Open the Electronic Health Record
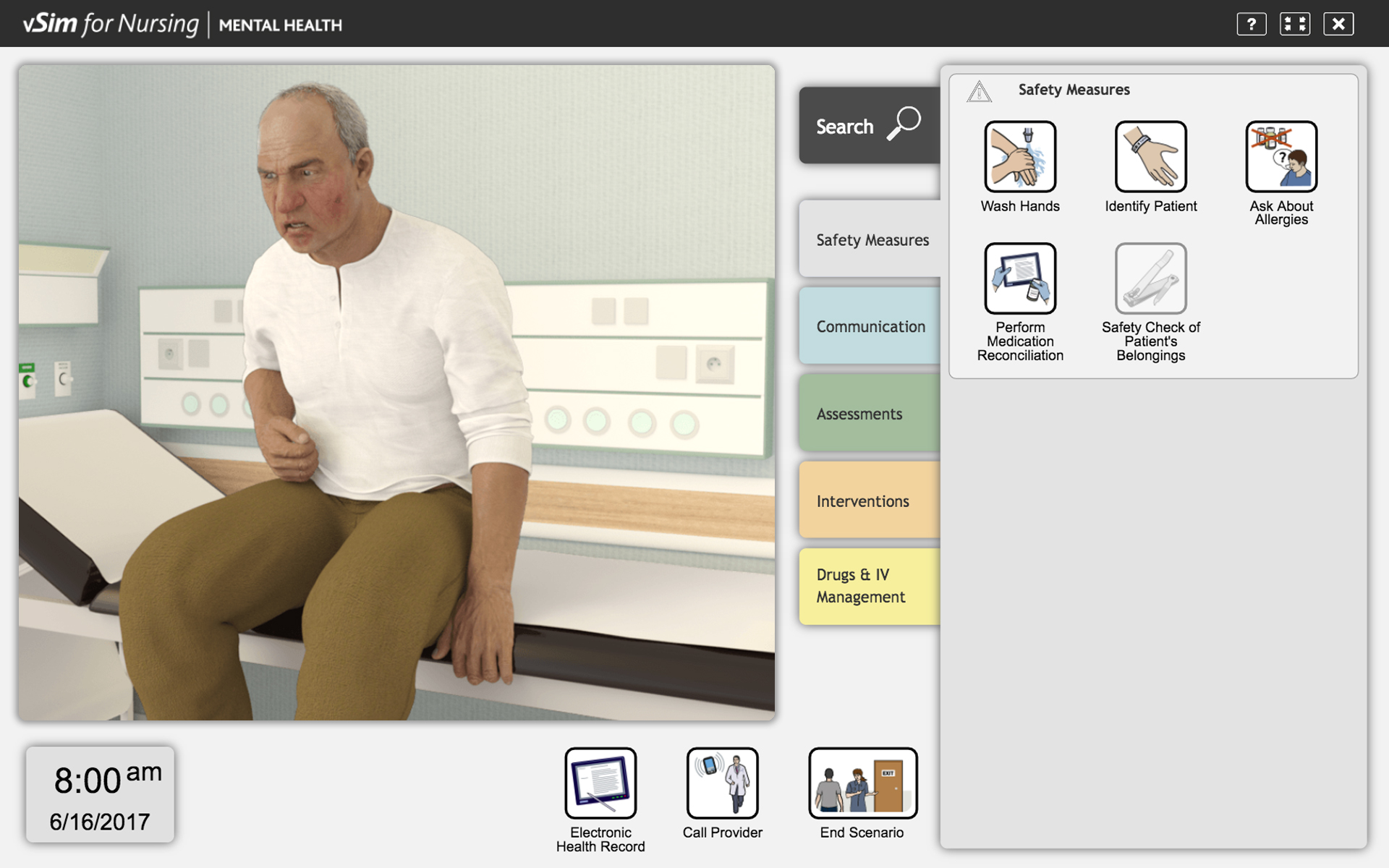The width and height of the screenshot is (1389, 868). (600, 783)
